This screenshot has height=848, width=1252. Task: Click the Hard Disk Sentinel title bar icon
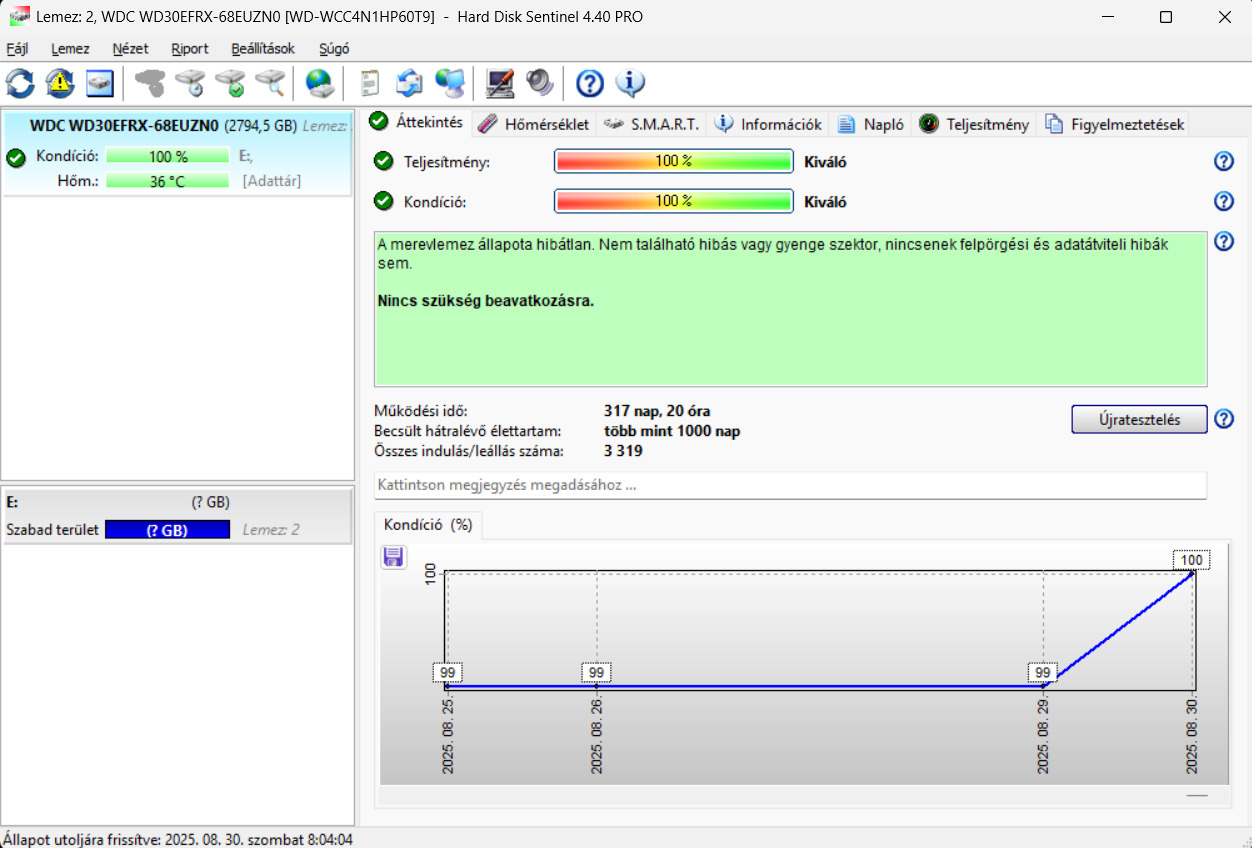(x=19, y=17)
